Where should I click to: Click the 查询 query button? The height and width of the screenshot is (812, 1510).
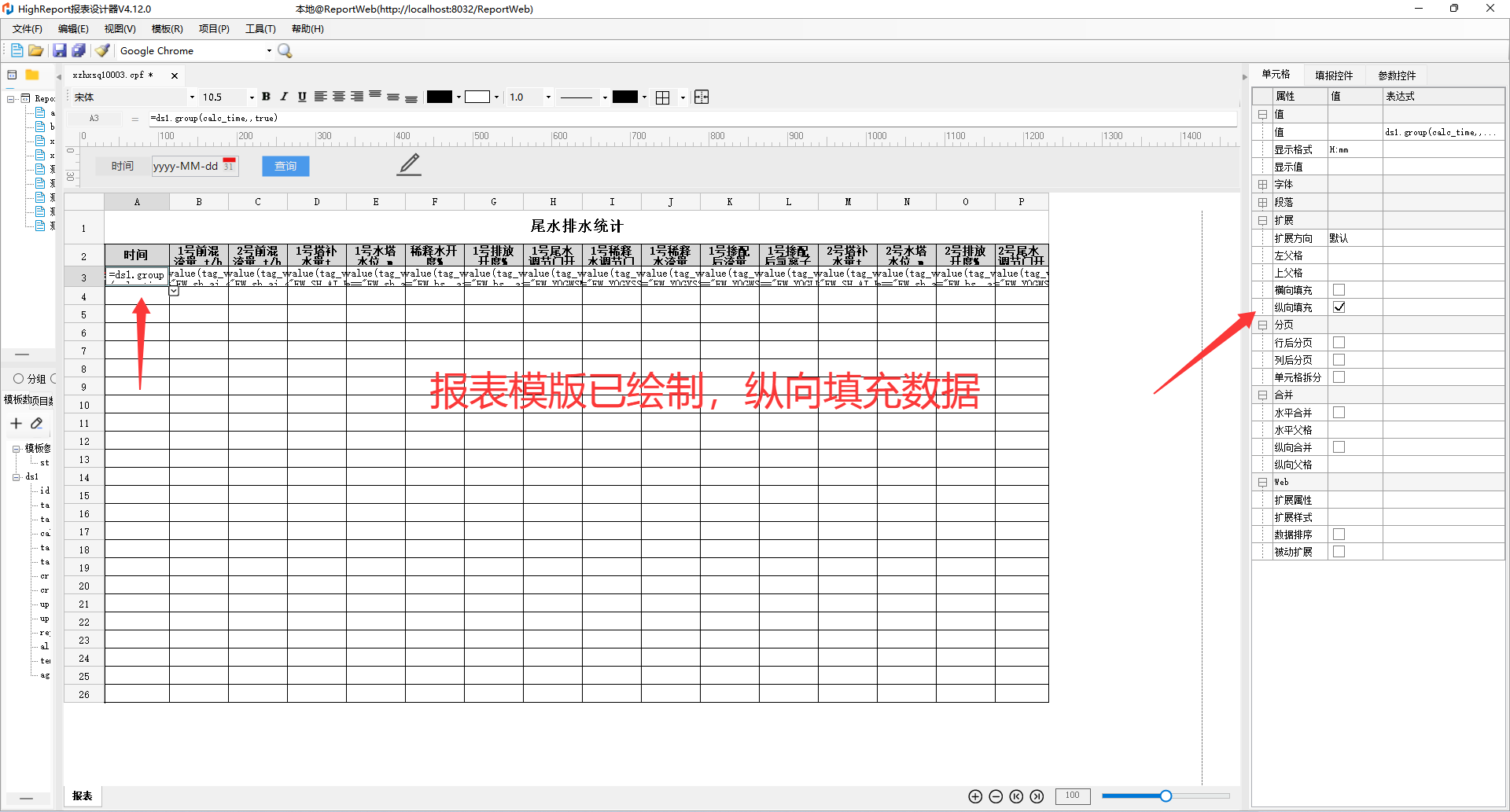(285, 166)
